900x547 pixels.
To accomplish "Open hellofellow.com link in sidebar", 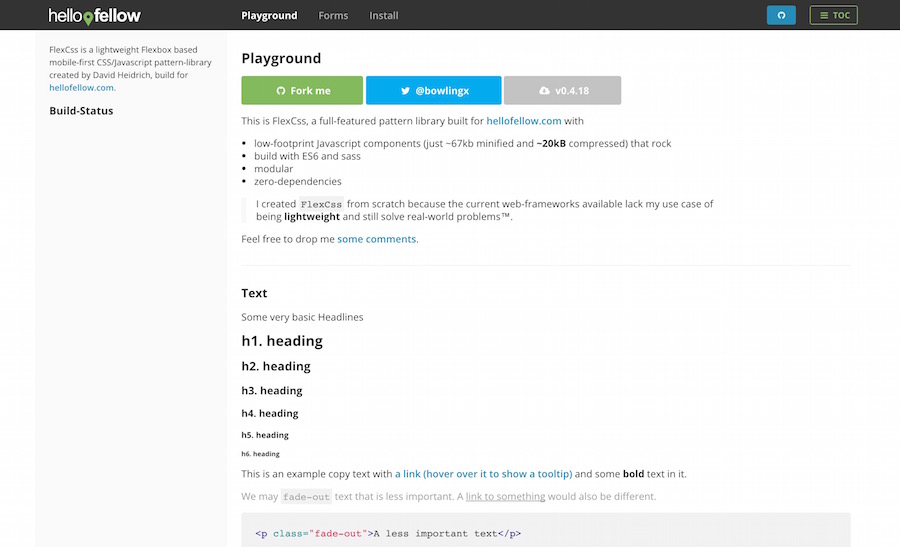I will pyautogui.click(x=82, y=88).
